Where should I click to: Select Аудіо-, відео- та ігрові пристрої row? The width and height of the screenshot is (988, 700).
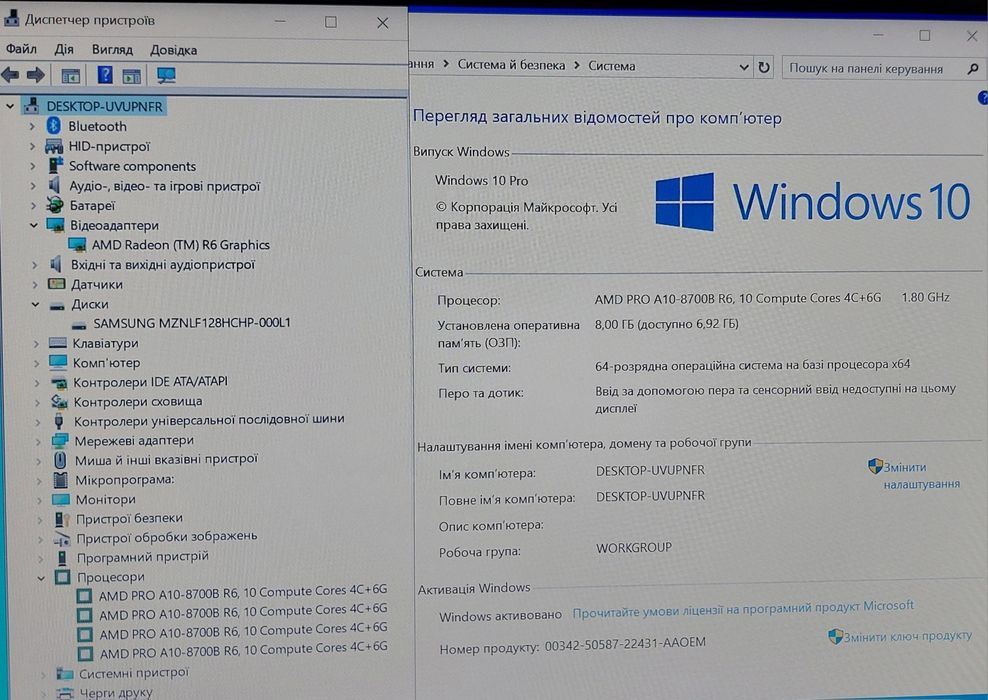pos(164,186)
